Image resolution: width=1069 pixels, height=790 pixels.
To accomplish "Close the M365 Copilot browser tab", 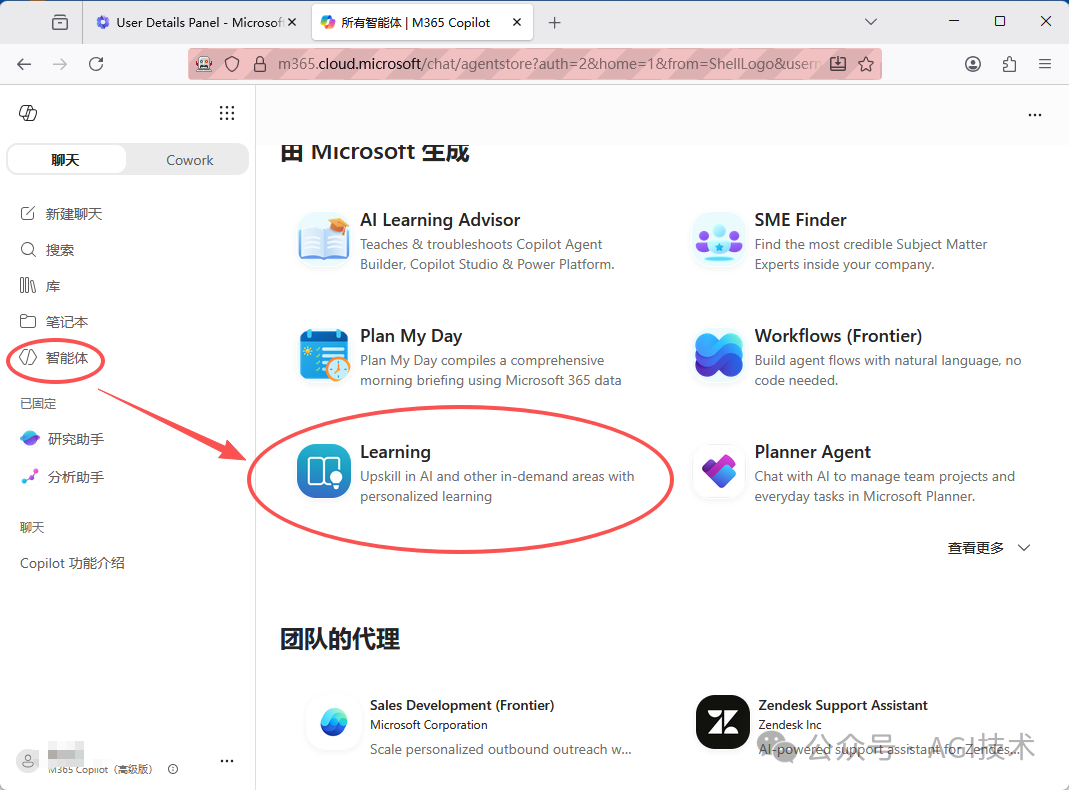I will pyautogui.click(x=517, y=22).
